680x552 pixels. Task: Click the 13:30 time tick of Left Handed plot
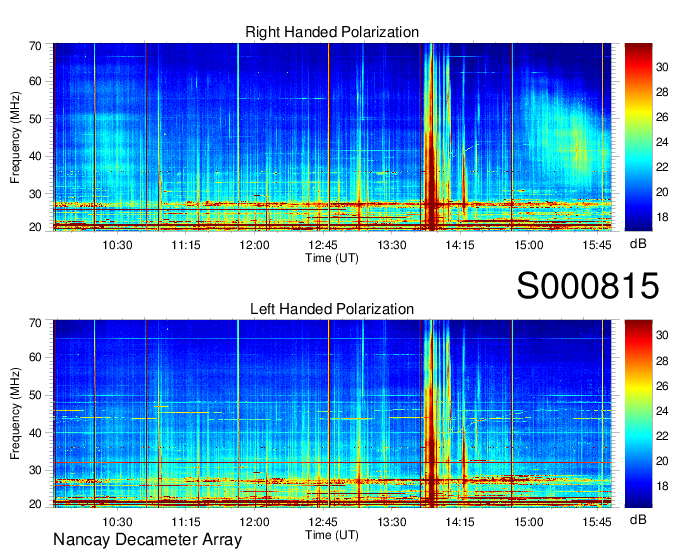(392, 522)
